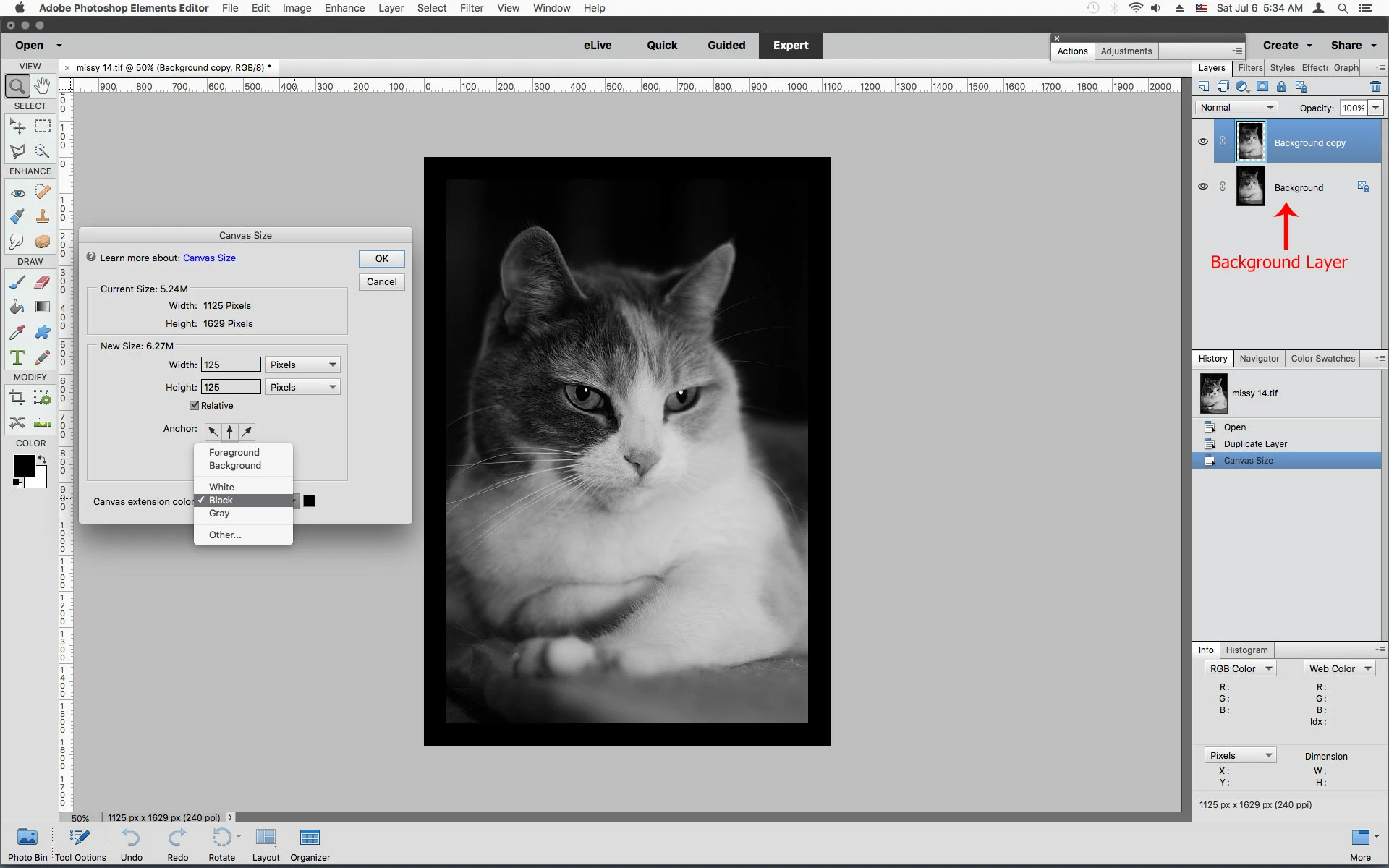The height and width of the screenshot is (868, 1389).
Task: Click OK in Canvas Size dialog
Action: 381,259
